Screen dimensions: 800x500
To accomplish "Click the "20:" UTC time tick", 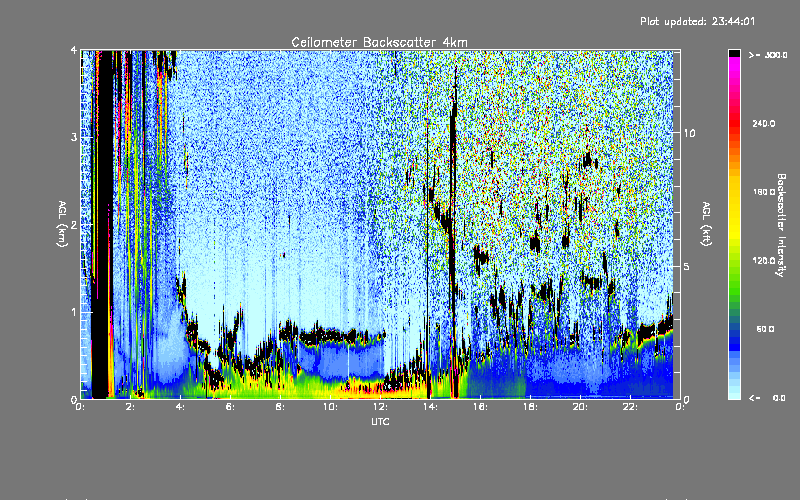I will point(580,407).
